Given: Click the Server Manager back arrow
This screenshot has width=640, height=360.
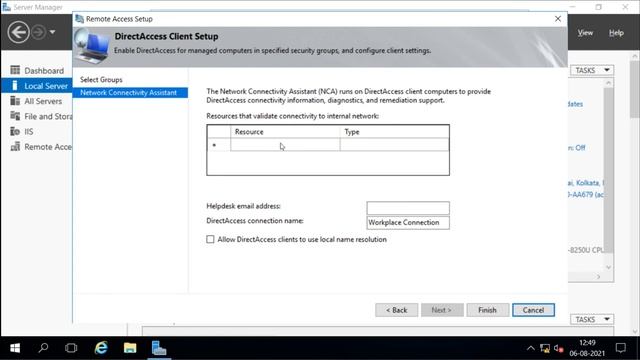Looking at the screenshot, I should 18,32.
